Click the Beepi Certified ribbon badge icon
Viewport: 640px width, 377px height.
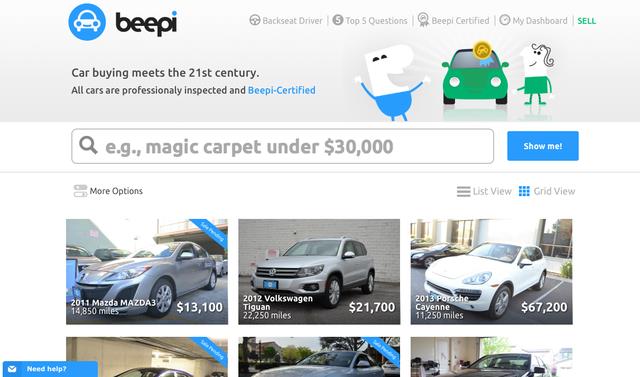coord(423,20)
